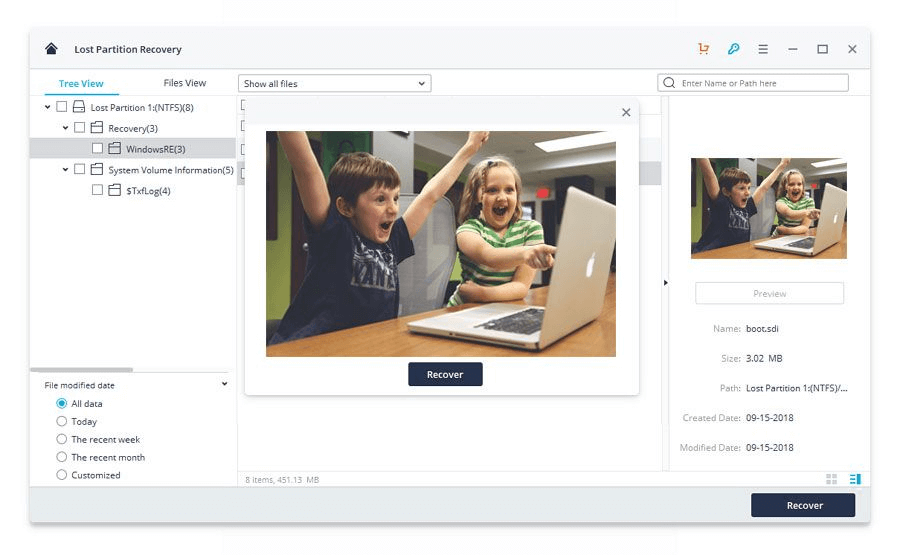Open the shopping cart purchase icon
Image resolution: width=900 pixels, height=555 pixels.
tap(704, 49)
